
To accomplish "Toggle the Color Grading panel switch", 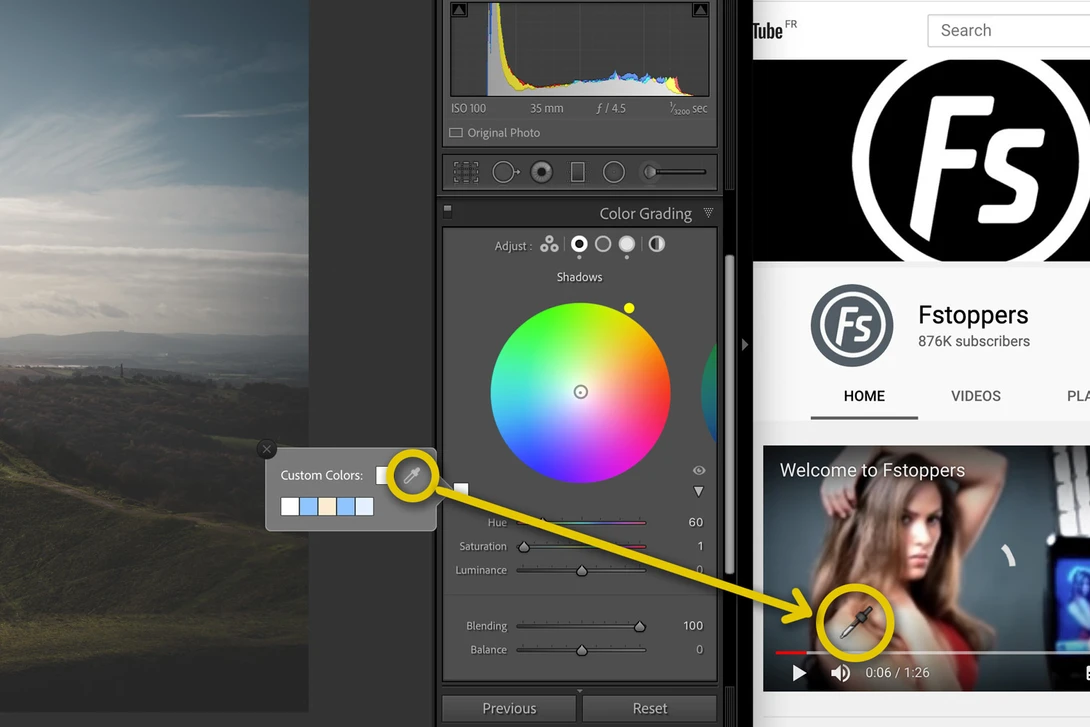I will 448,211.
